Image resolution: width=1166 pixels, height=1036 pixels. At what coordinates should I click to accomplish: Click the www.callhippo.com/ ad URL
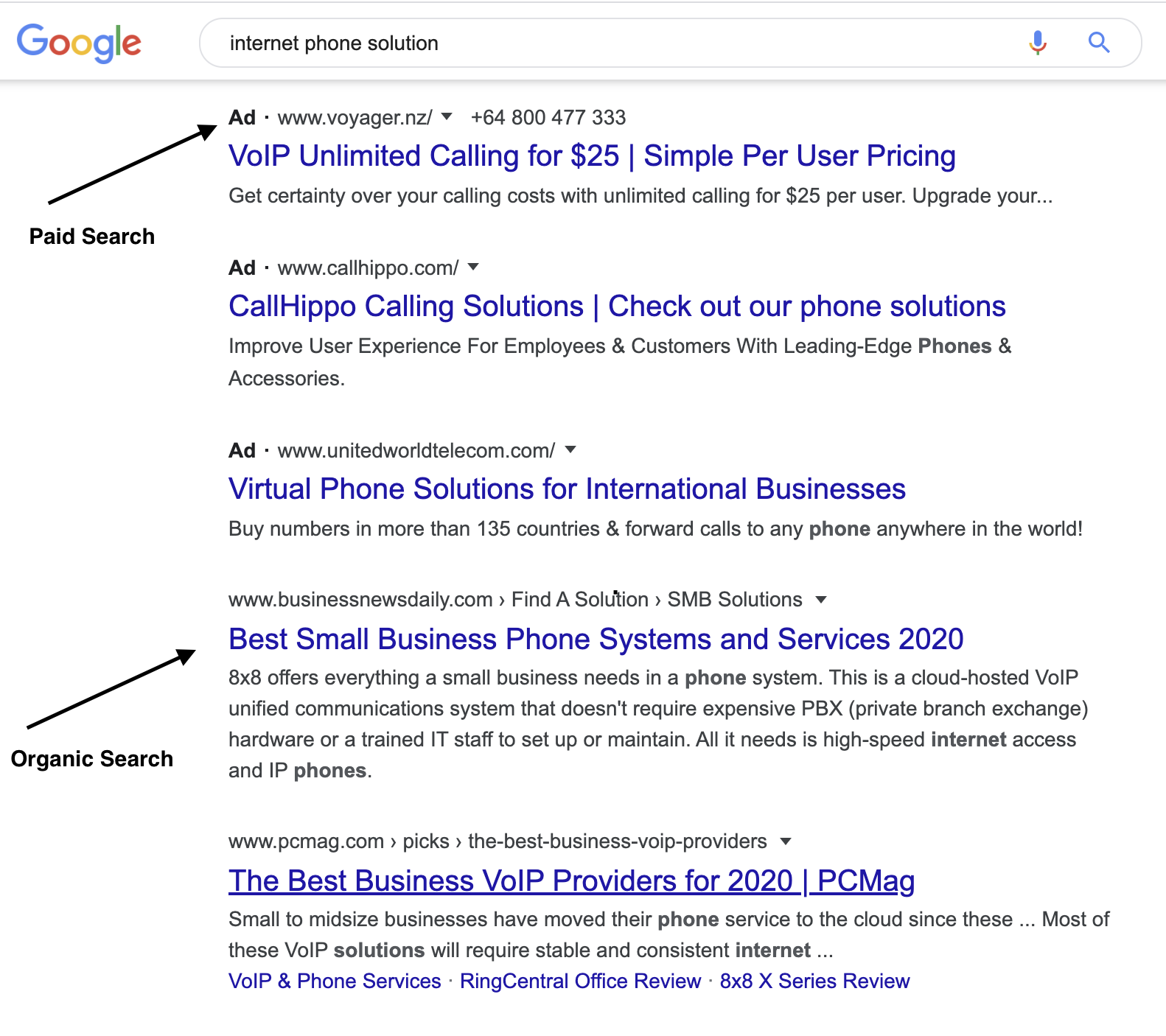click(368, 268)
